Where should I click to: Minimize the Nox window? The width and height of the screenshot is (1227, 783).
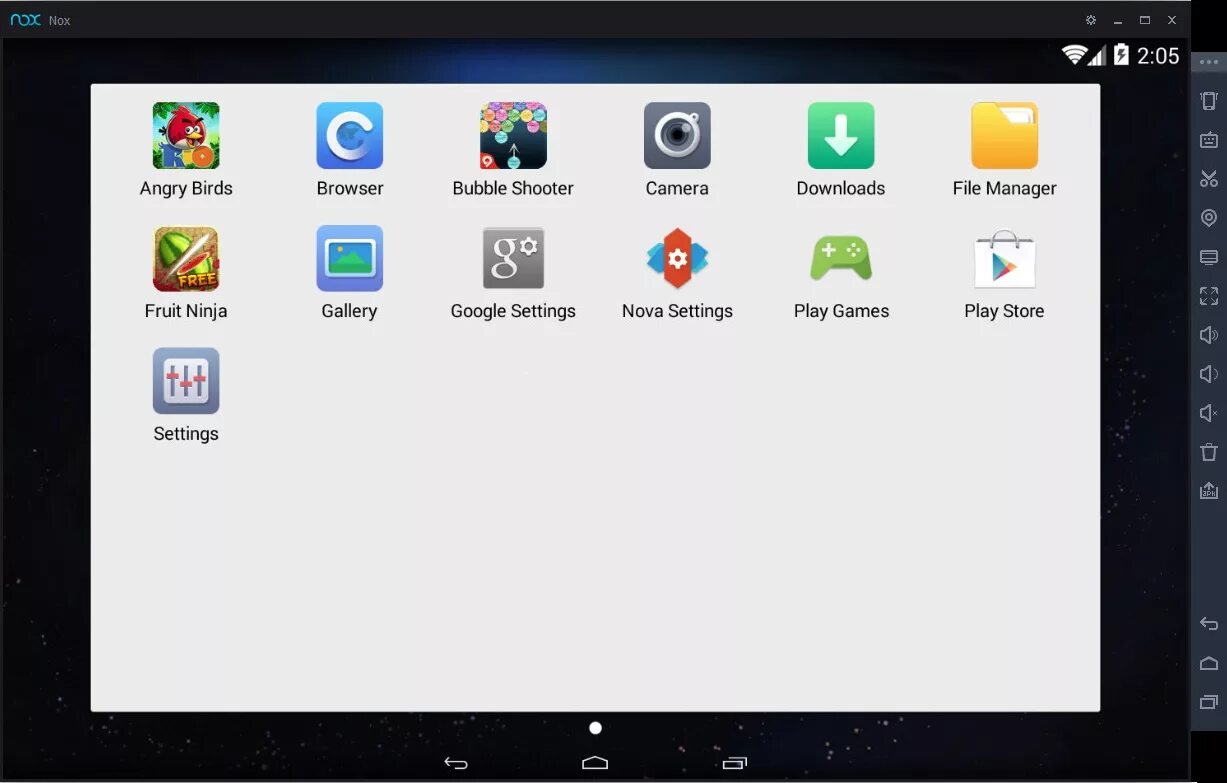point(1118,20)
